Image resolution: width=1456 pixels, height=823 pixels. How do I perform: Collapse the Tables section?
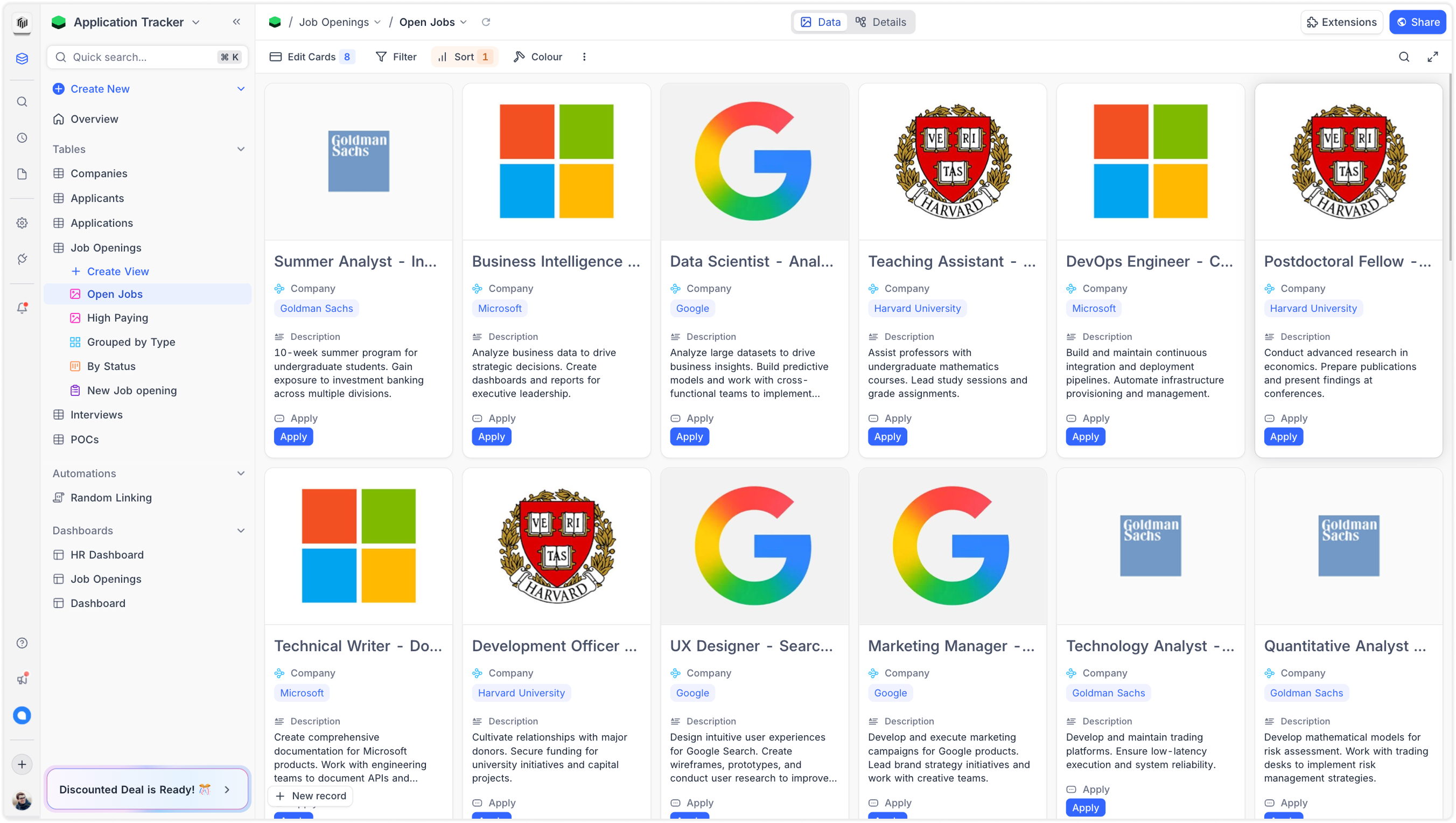pos(241,149)
